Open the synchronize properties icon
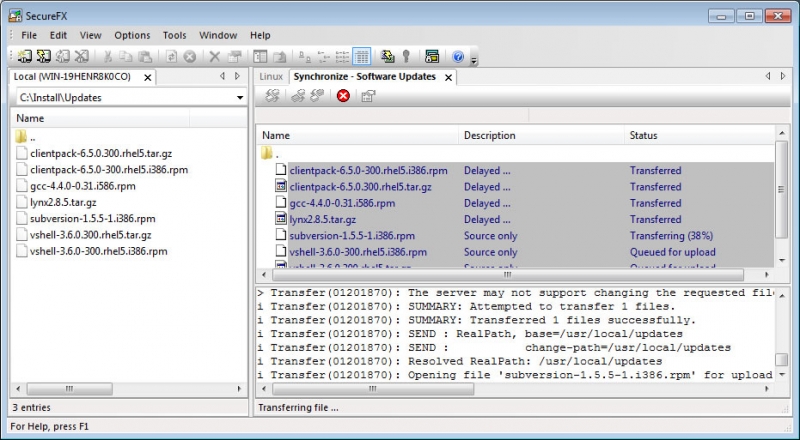The height and width of the screenshot is (440, 800). [368, 95]
